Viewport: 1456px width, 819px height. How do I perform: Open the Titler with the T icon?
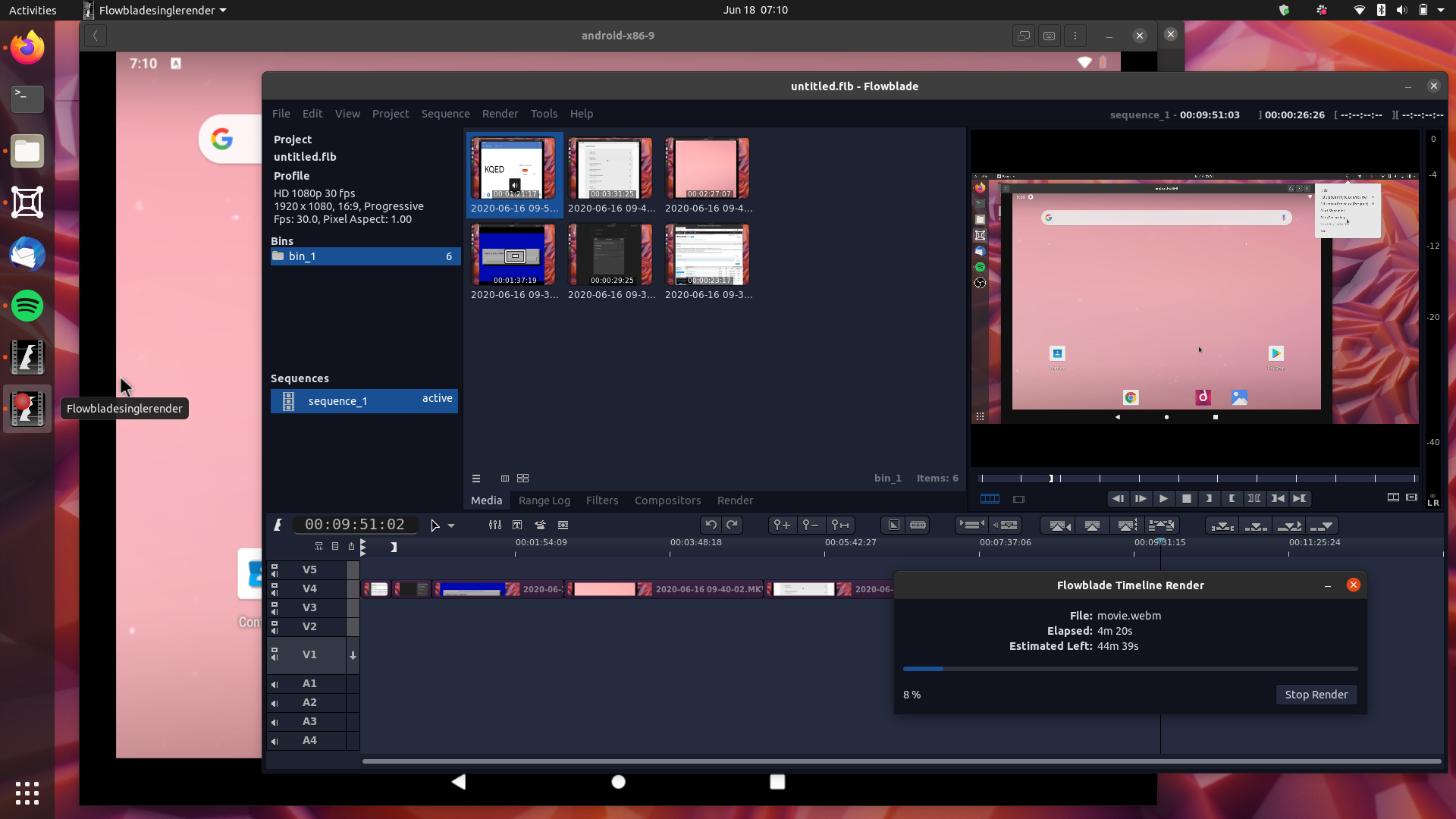tap(516, 525)
